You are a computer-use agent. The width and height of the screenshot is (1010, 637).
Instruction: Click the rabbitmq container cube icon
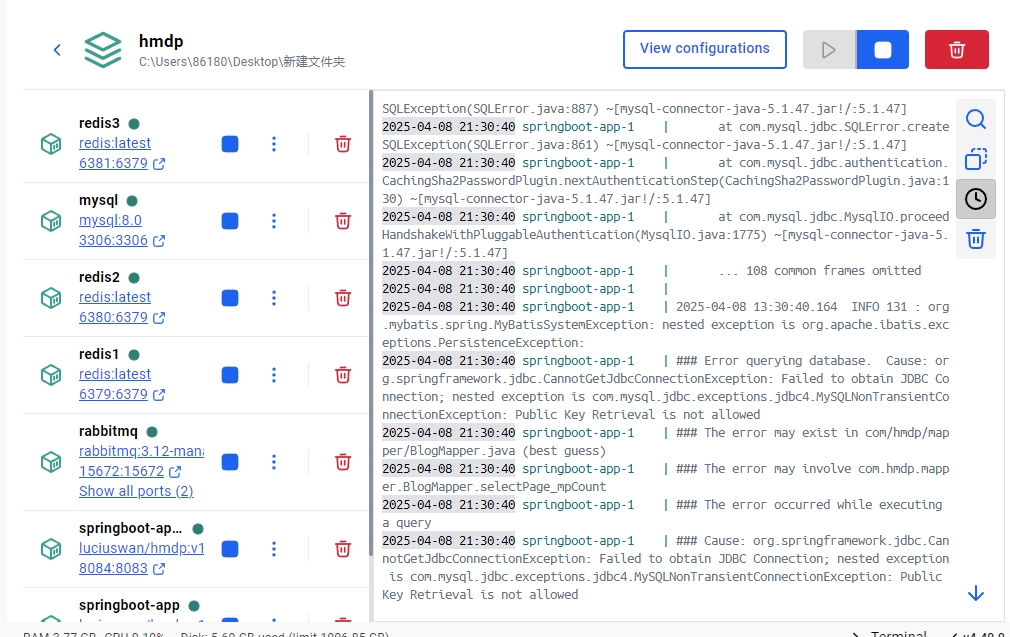[x=51, y=462]
